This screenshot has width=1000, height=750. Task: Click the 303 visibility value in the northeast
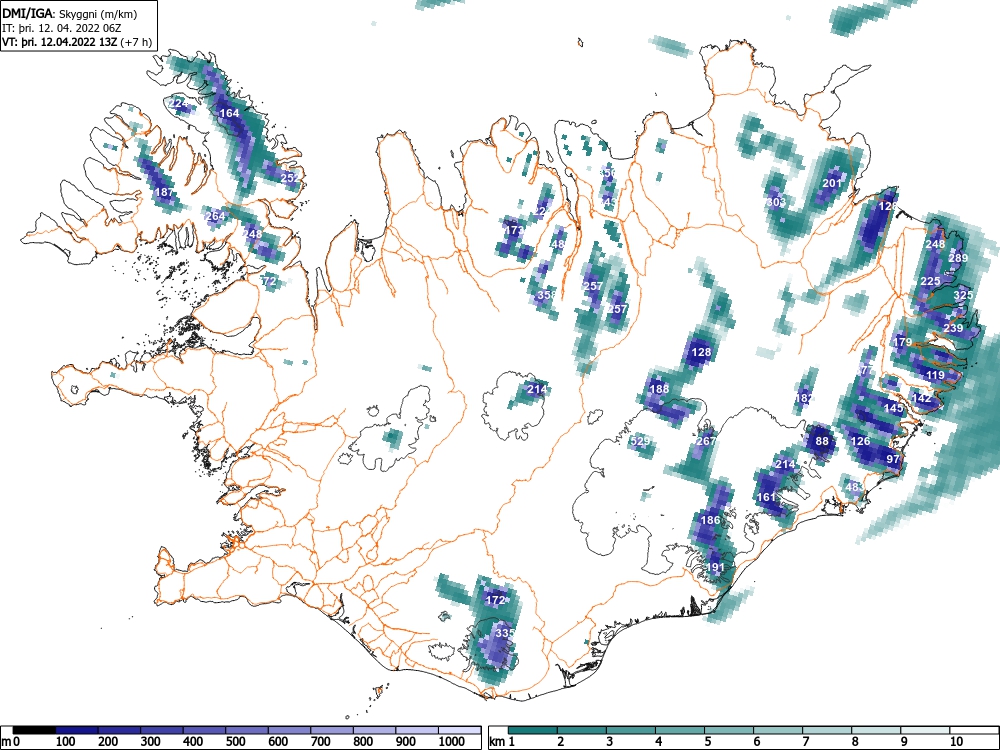point(776,202)
